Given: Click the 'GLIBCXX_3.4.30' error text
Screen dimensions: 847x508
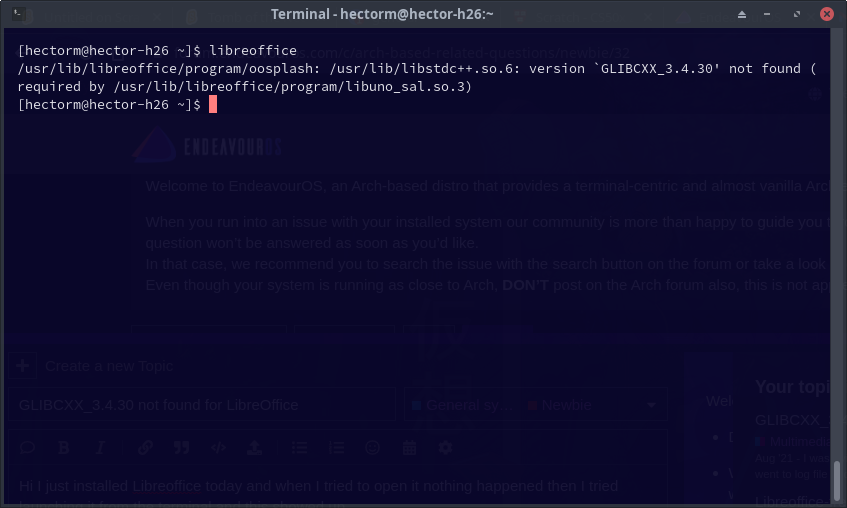Looking at the screenshot, I should [657, 69].
